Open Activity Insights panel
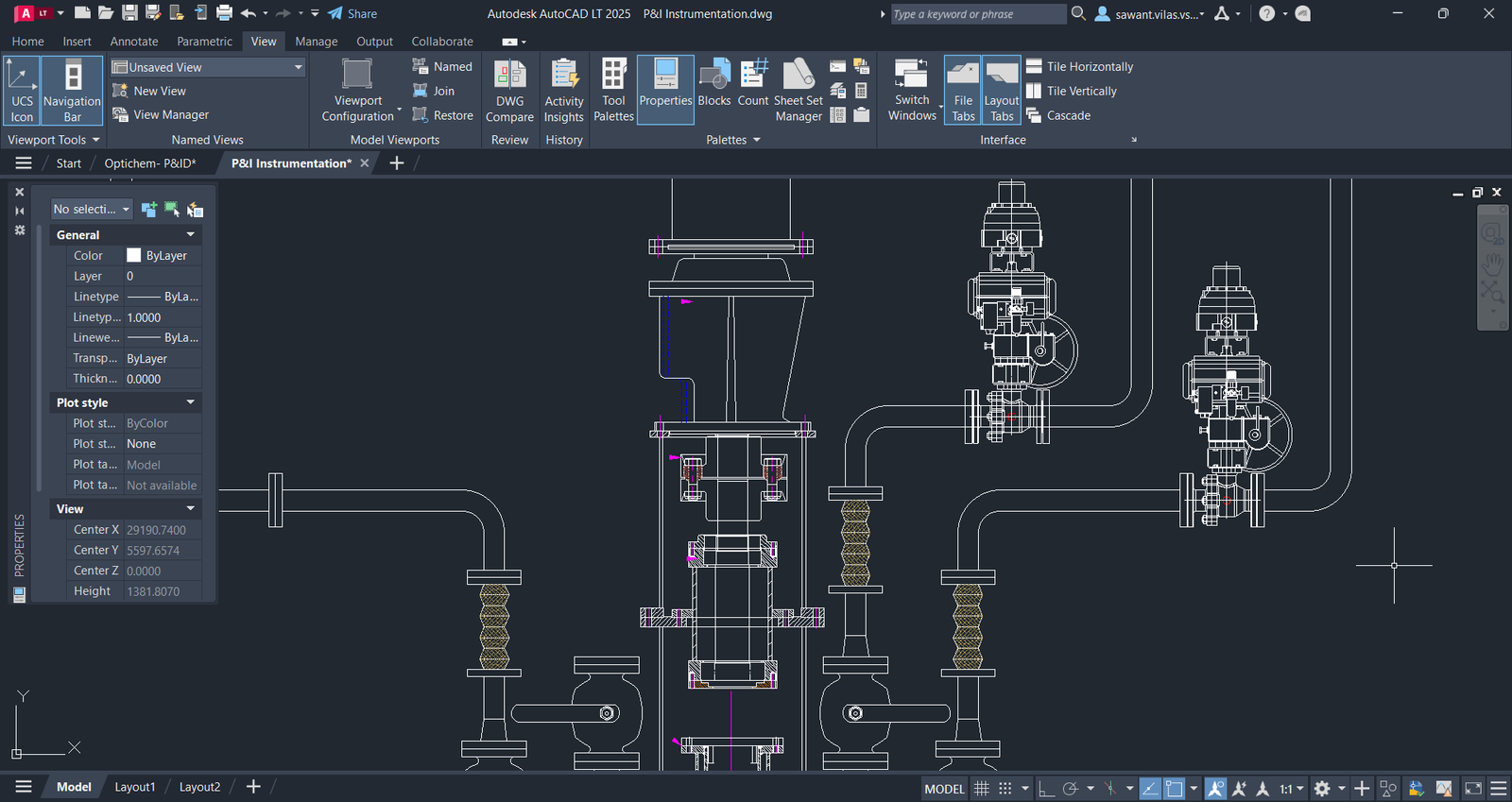This screenshot has width=1512, height=802. click(564, 91)
